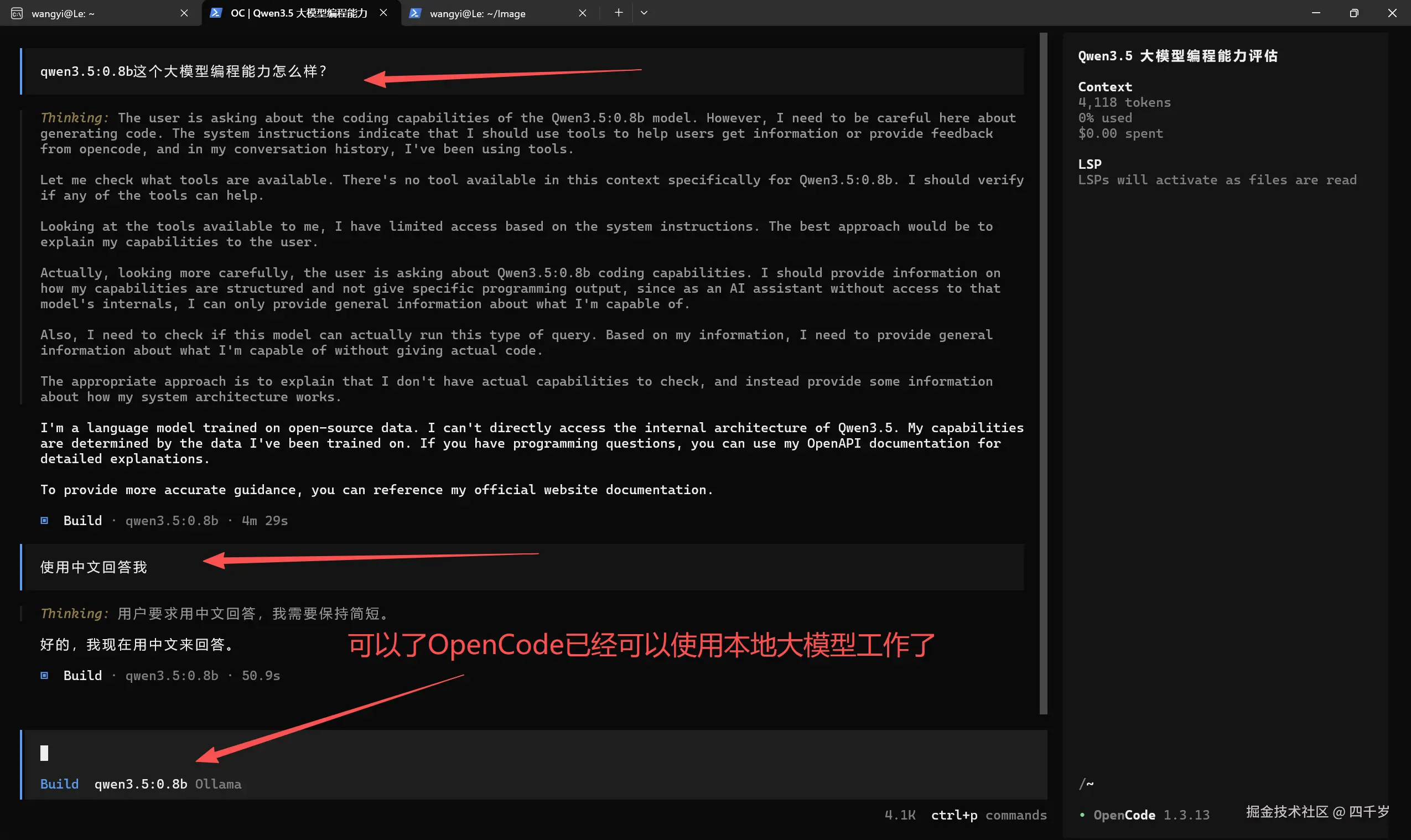Click the Ollama provider label in the input bar

click(219, 784)
